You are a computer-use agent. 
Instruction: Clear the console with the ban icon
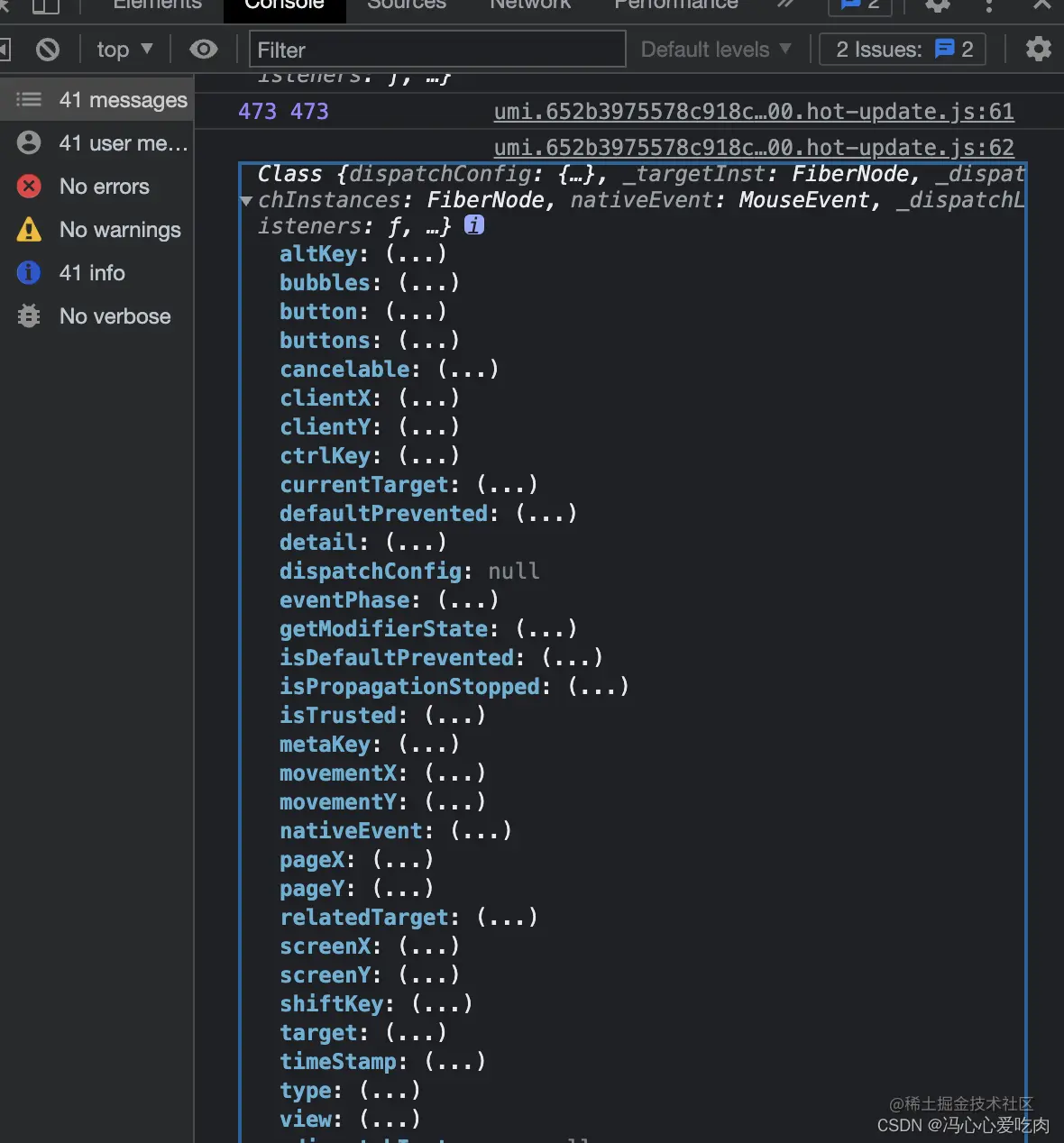click(48, 49)
